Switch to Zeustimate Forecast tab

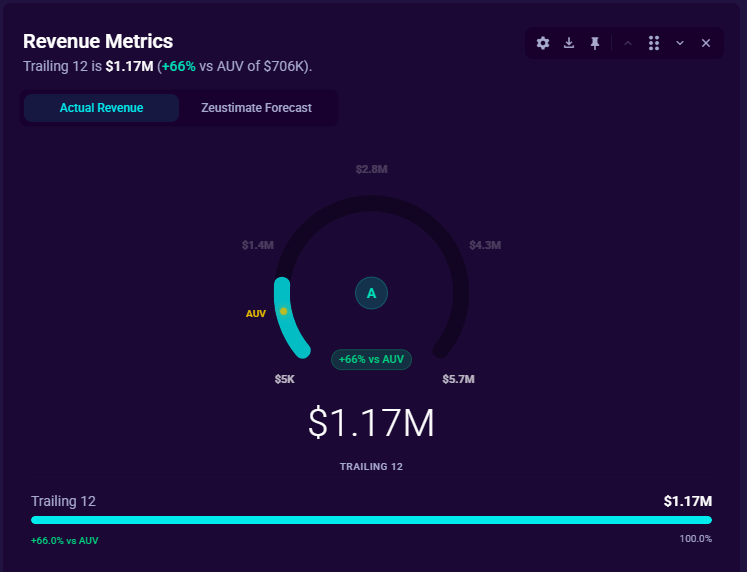[x=256, y=108]
